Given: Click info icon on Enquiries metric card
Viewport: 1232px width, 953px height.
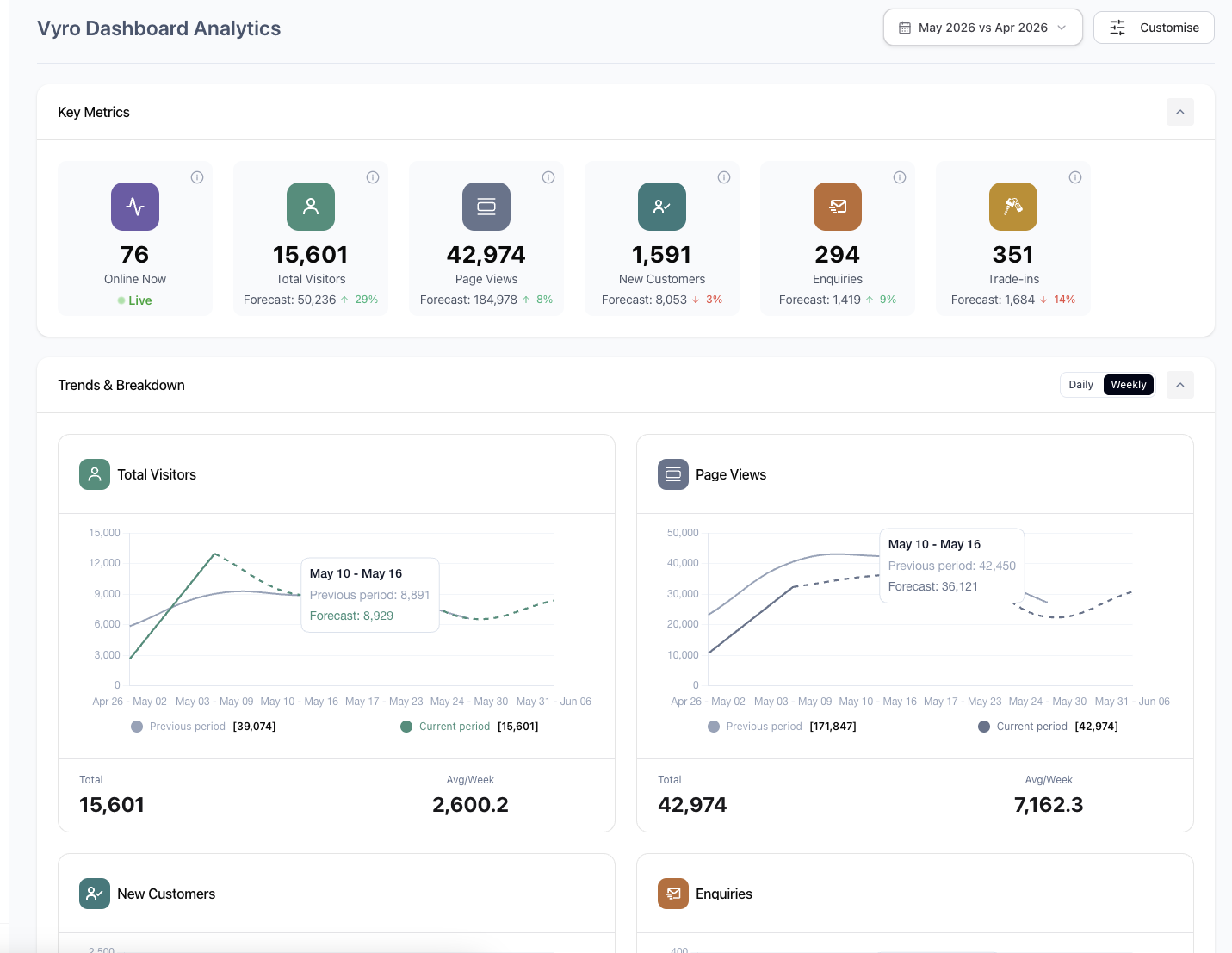Looking at the screenshot, I should 900,177.
